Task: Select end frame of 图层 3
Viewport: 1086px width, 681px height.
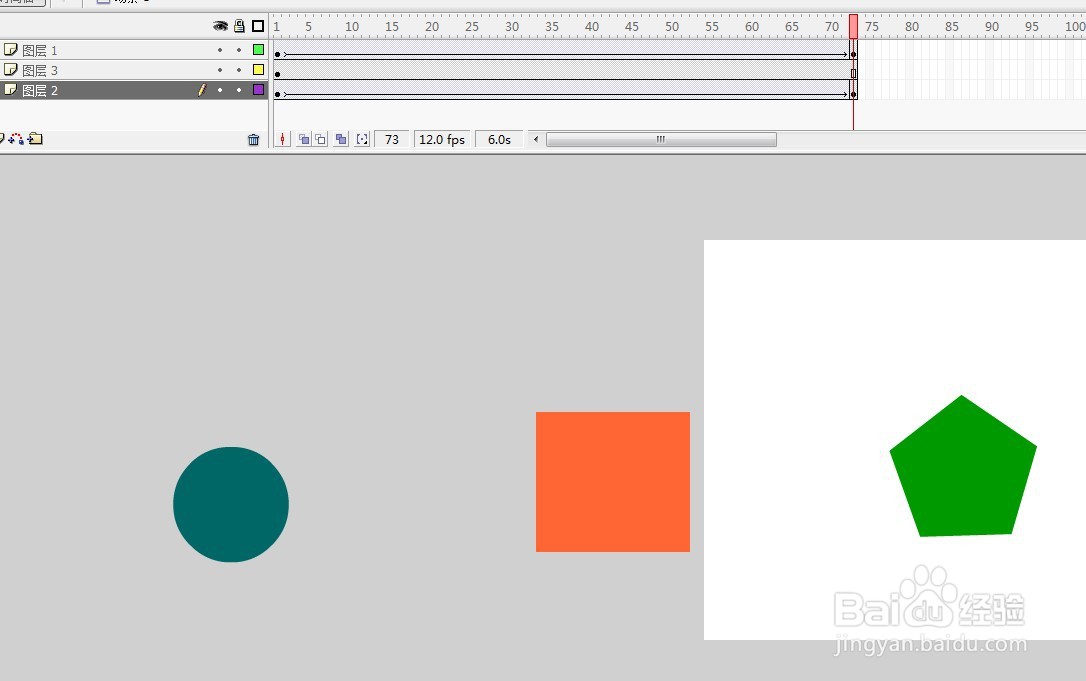Action: point(853,73)
